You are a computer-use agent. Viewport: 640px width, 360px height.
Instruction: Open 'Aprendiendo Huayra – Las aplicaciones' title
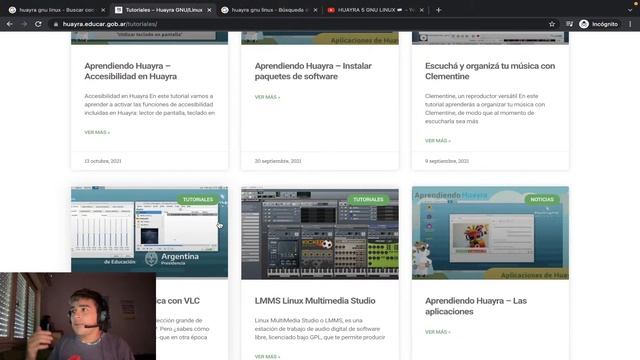click(476, 306)
